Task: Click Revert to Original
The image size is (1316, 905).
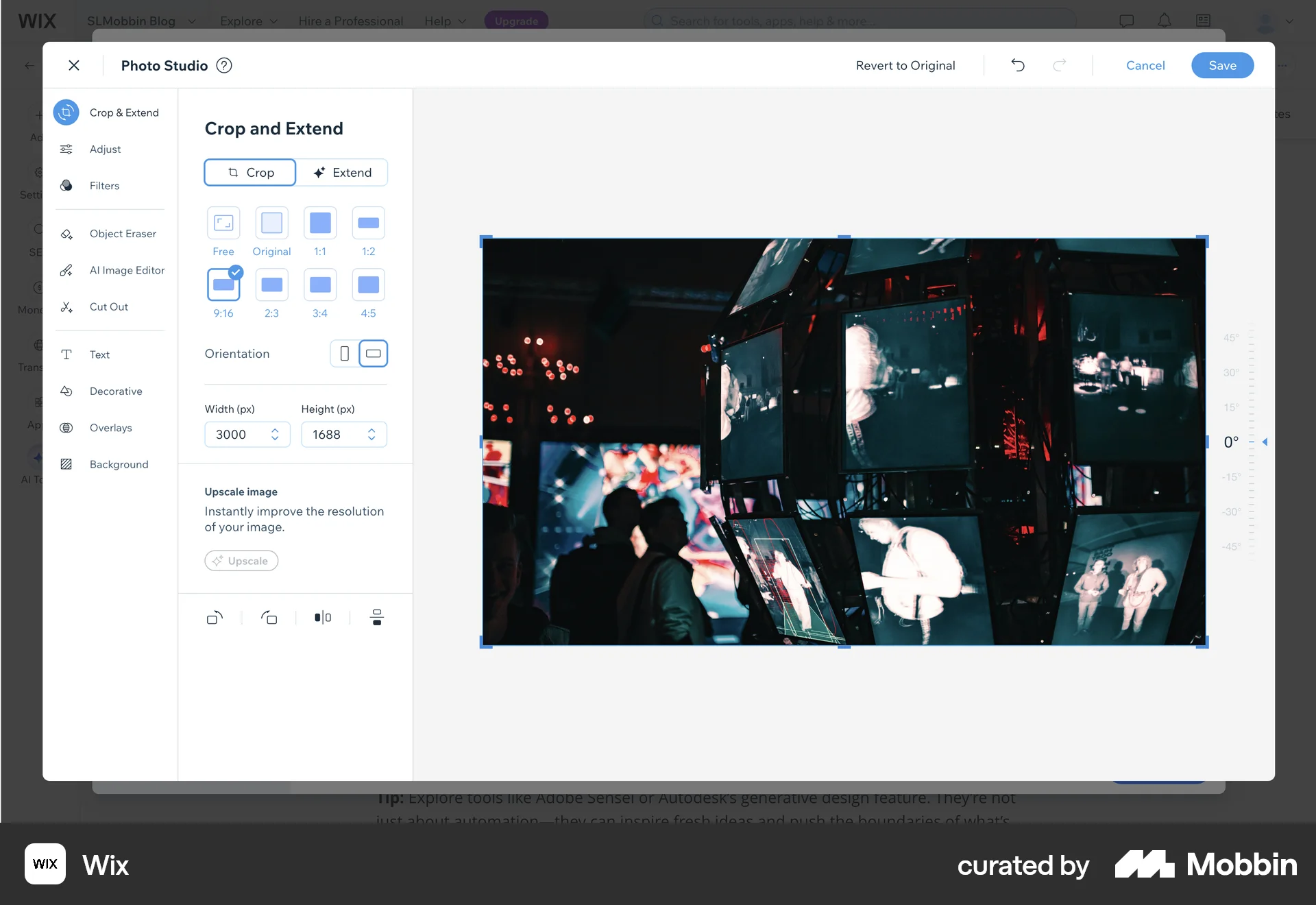Action: (905, 65)
